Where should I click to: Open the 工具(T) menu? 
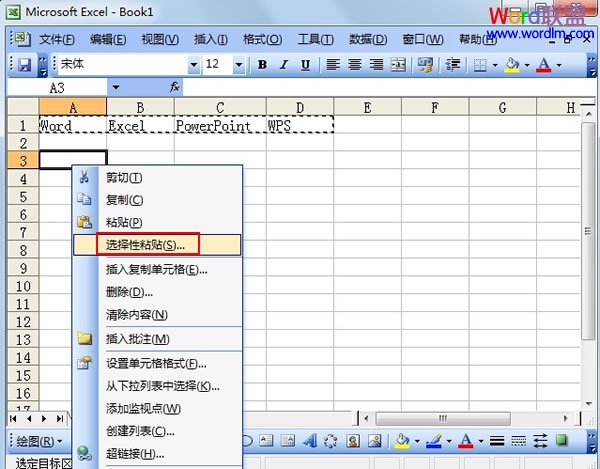pos(316,39)
